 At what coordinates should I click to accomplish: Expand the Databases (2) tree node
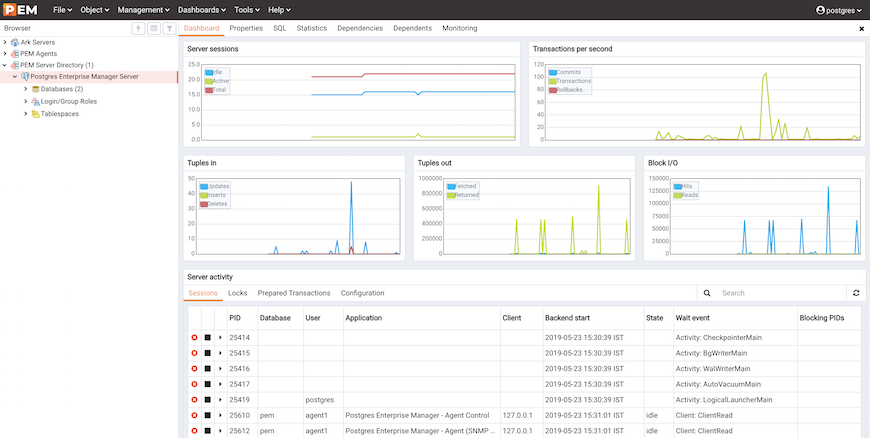pyautogui.click(x=25, y=89)
